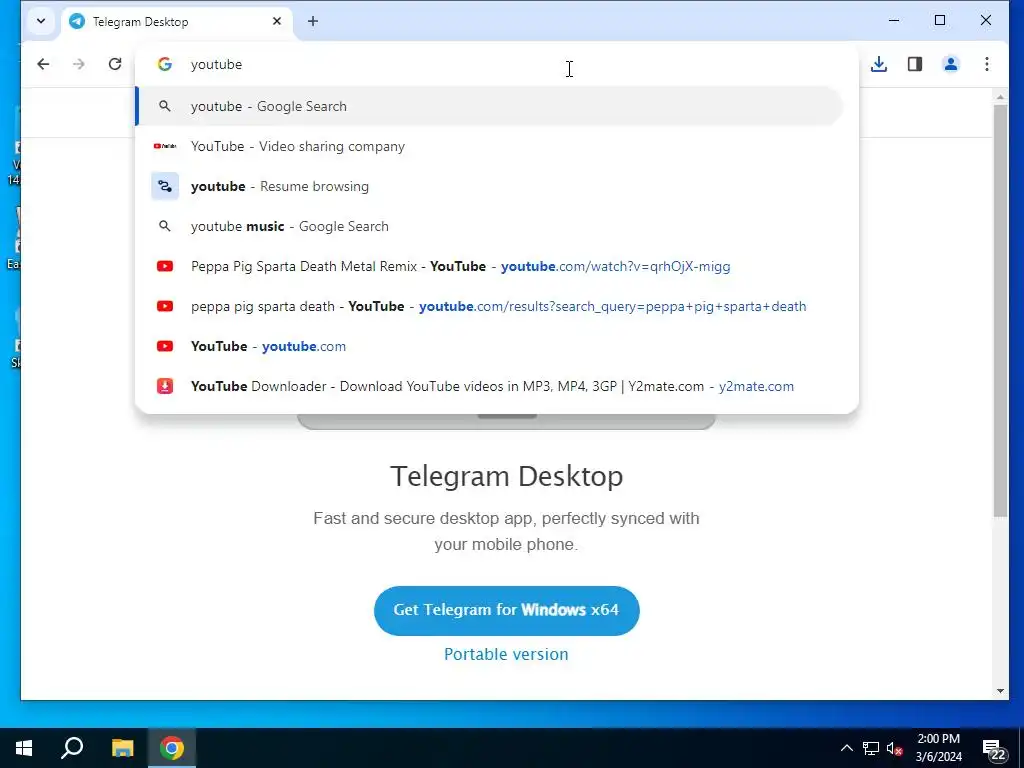Select 'youtube - Google Search' suggestion
Screen dimensions: 1024x768
489,106
